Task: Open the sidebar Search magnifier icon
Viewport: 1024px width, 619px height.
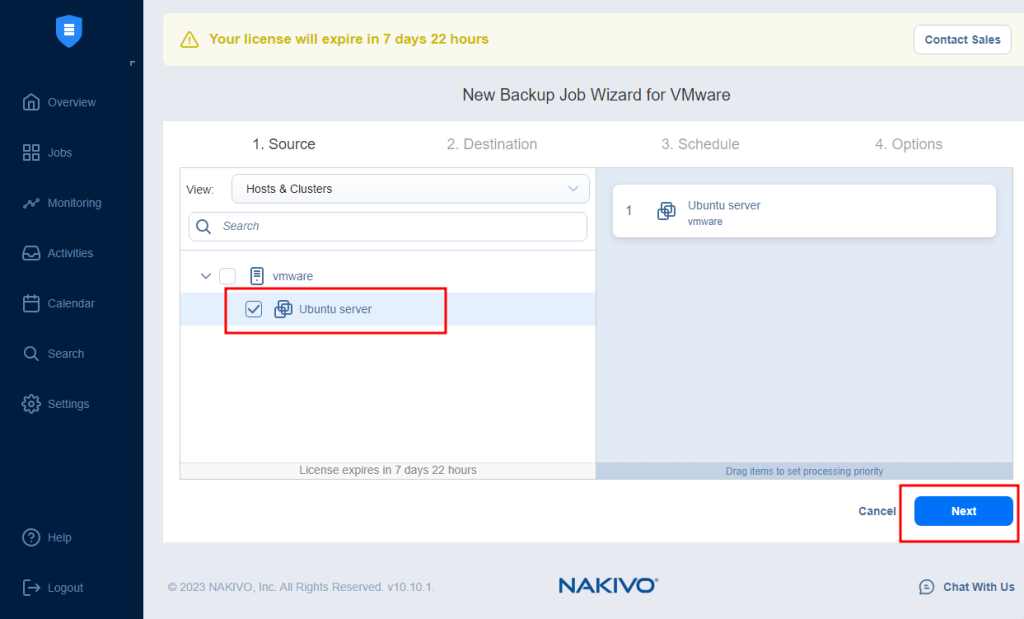Action: (x=31, y=353)
